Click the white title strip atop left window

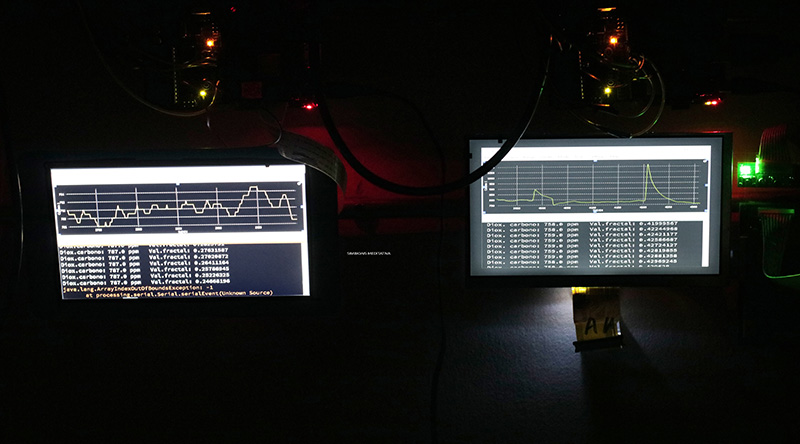[178, 174]
